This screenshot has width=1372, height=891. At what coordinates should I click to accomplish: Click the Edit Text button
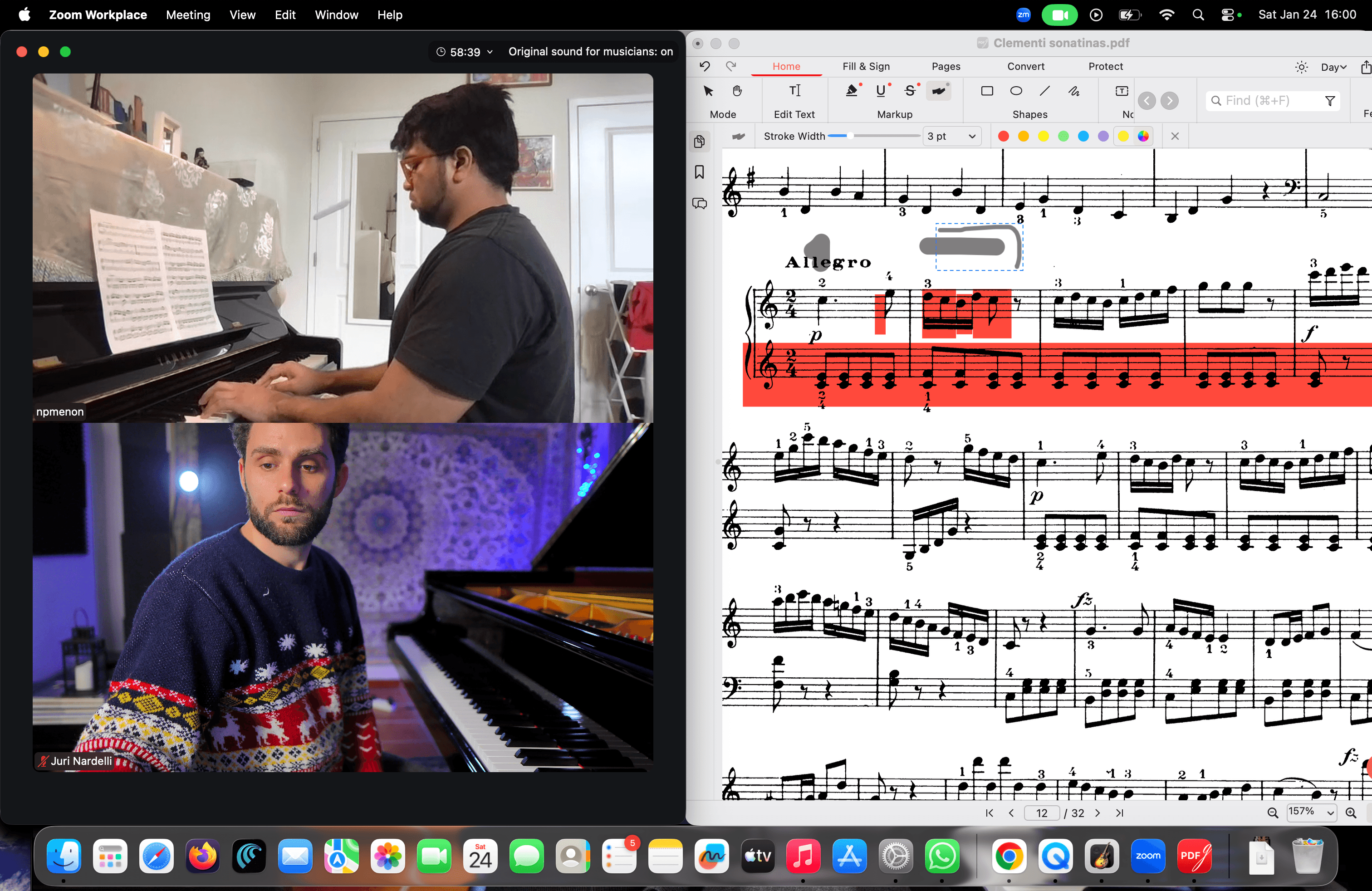794,100
